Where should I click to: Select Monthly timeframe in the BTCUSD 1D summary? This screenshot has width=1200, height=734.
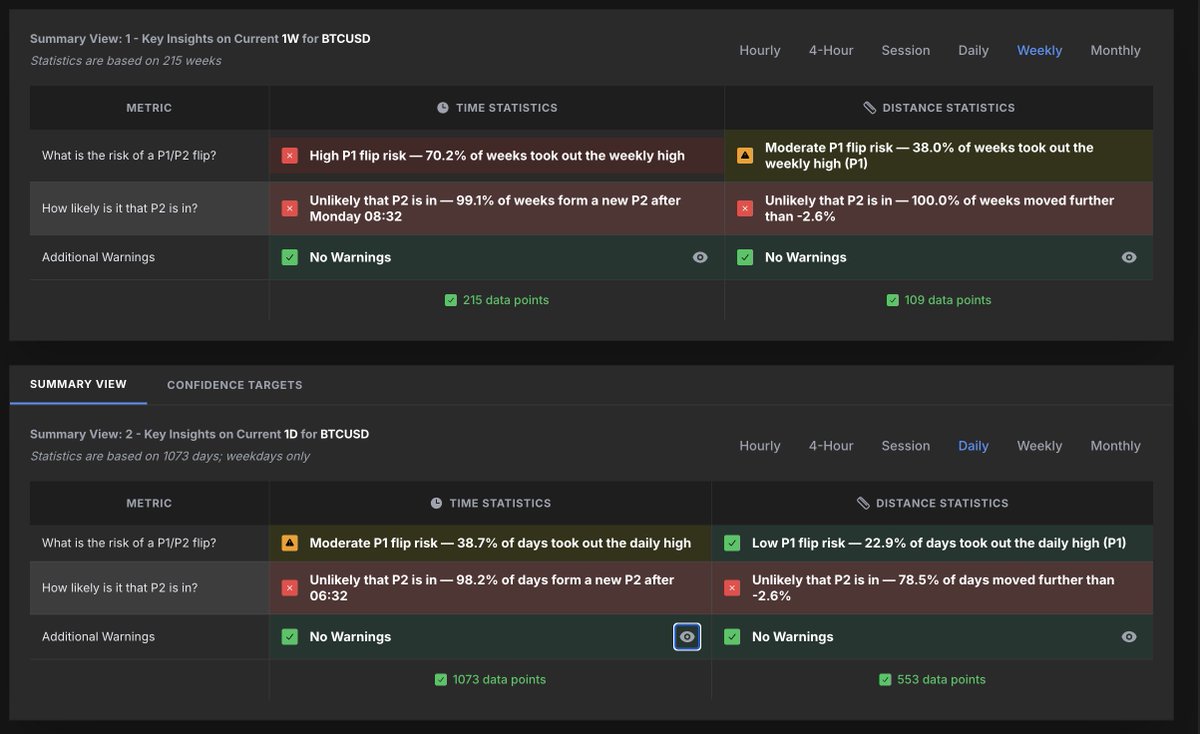[1115, 446]
